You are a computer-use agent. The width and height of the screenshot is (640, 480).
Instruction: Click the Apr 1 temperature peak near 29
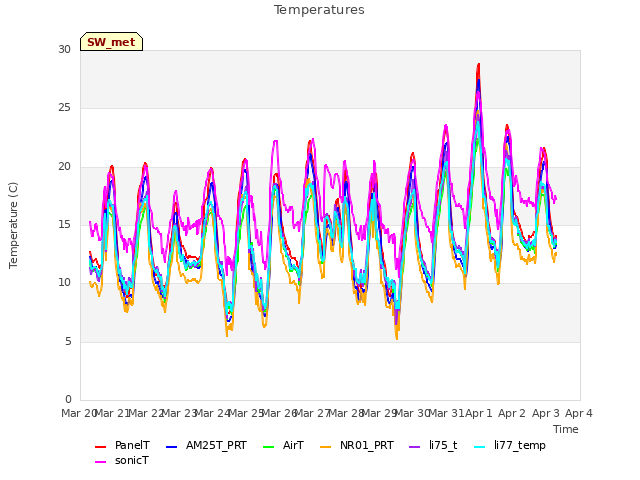(478, 65)
